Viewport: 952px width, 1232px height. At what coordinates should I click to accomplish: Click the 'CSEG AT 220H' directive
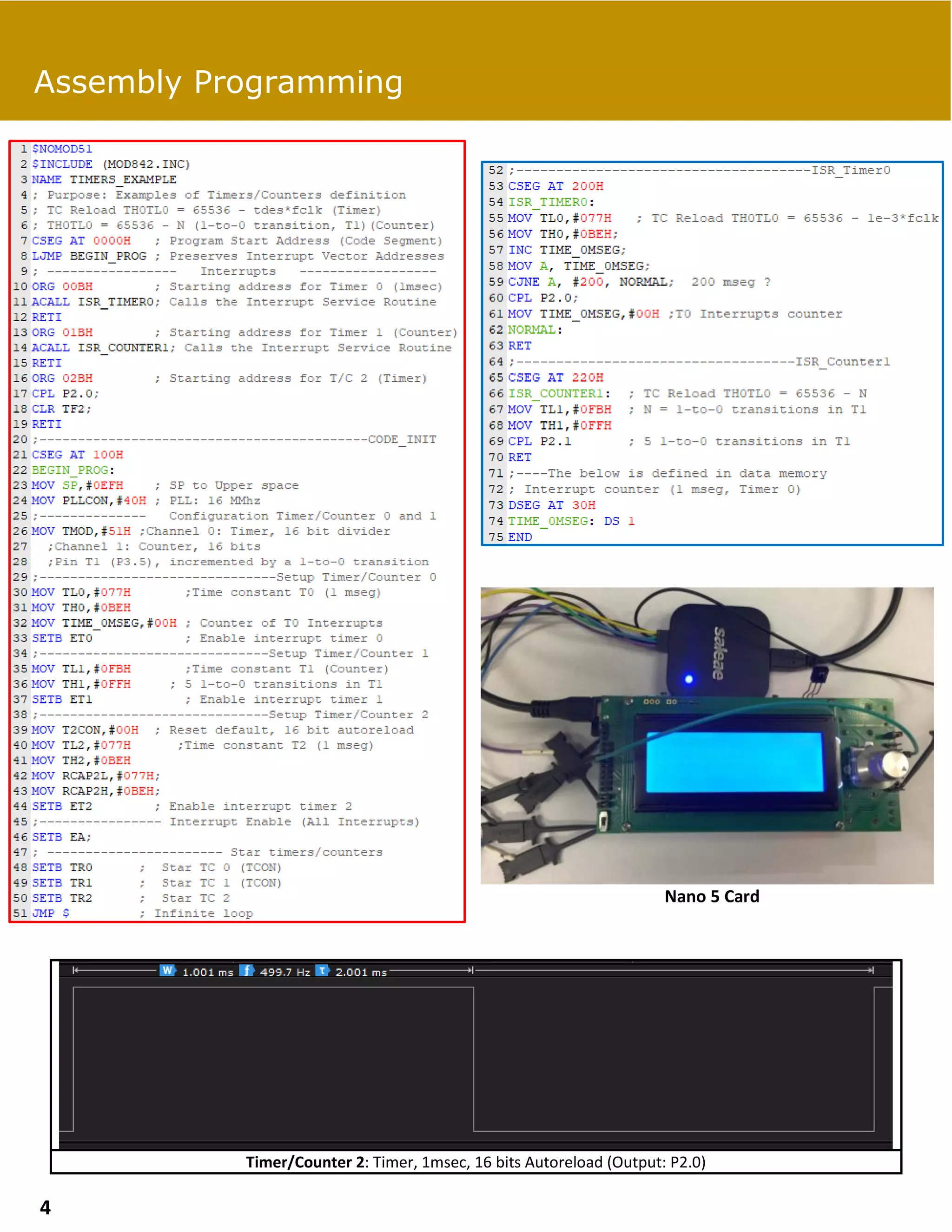coord(555,378)
